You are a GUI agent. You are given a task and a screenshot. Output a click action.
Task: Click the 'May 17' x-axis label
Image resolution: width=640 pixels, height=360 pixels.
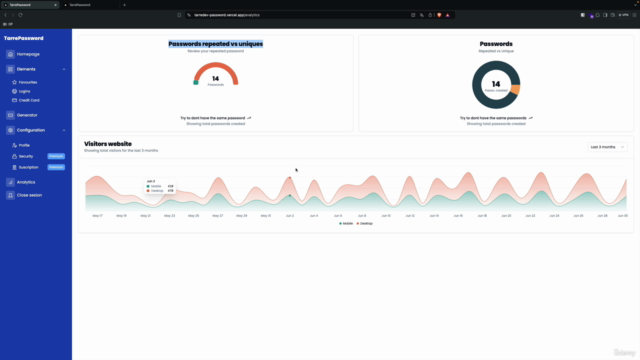pyautogui.click(x=97, y=216)
